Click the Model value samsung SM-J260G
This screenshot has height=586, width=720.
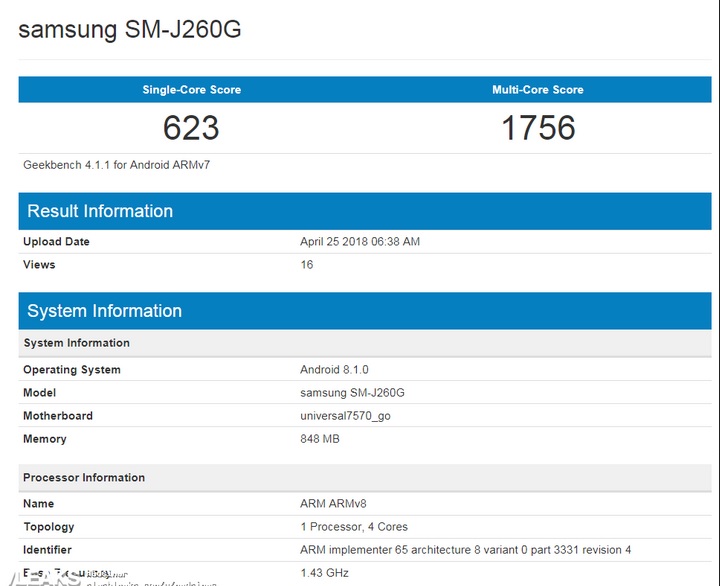[x=352, y=393]
